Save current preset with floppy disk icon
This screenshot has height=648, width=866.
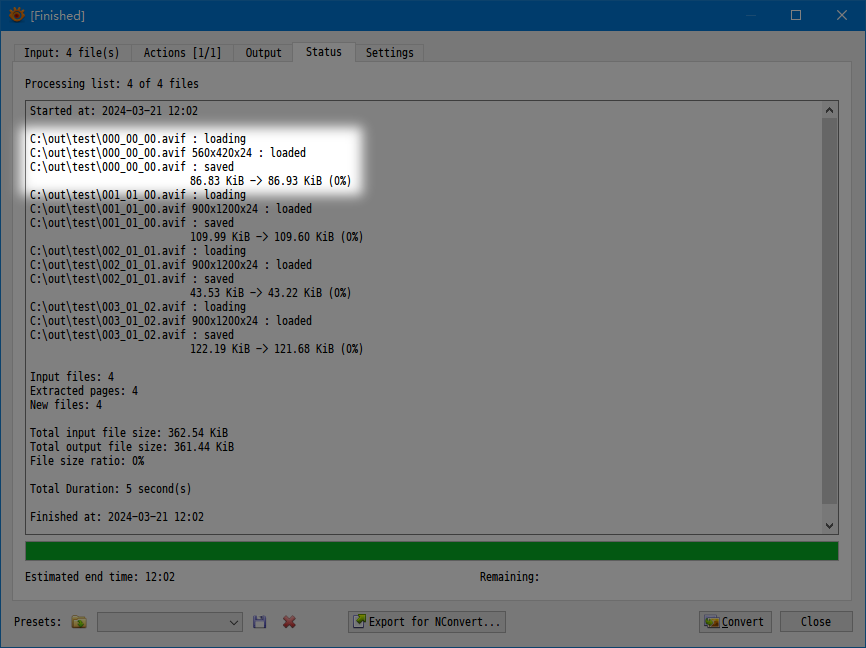click(x=260, y=622)
